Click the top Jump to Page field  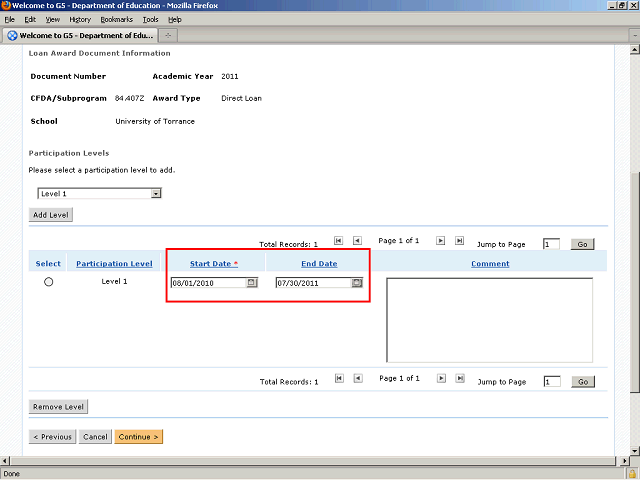click(x=551, y=244)
